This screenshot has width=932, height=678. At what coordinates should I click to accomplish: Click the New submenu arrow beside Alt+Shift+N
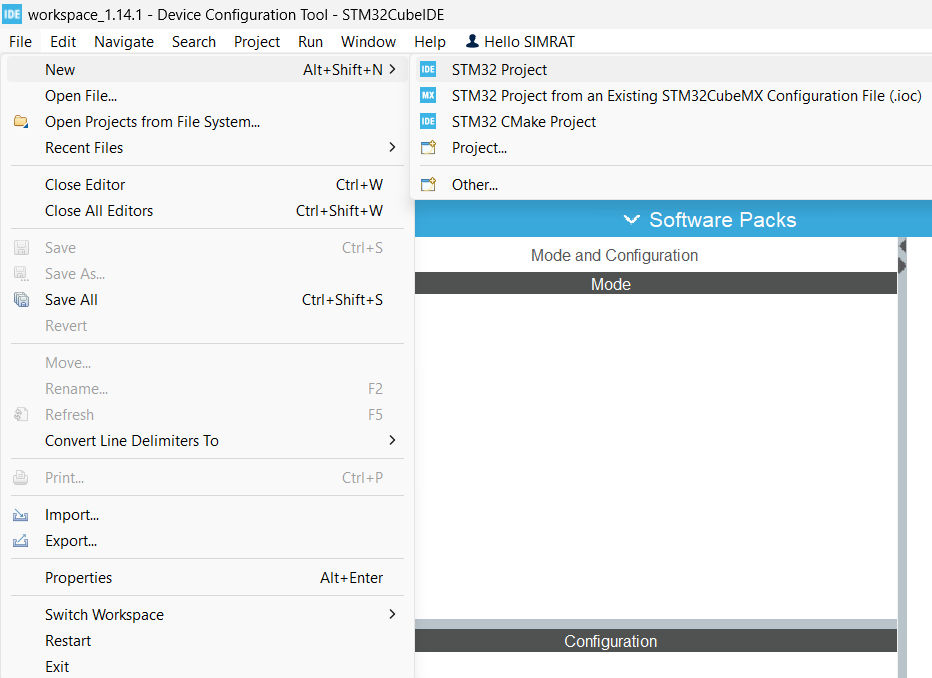tap(392, 70)
